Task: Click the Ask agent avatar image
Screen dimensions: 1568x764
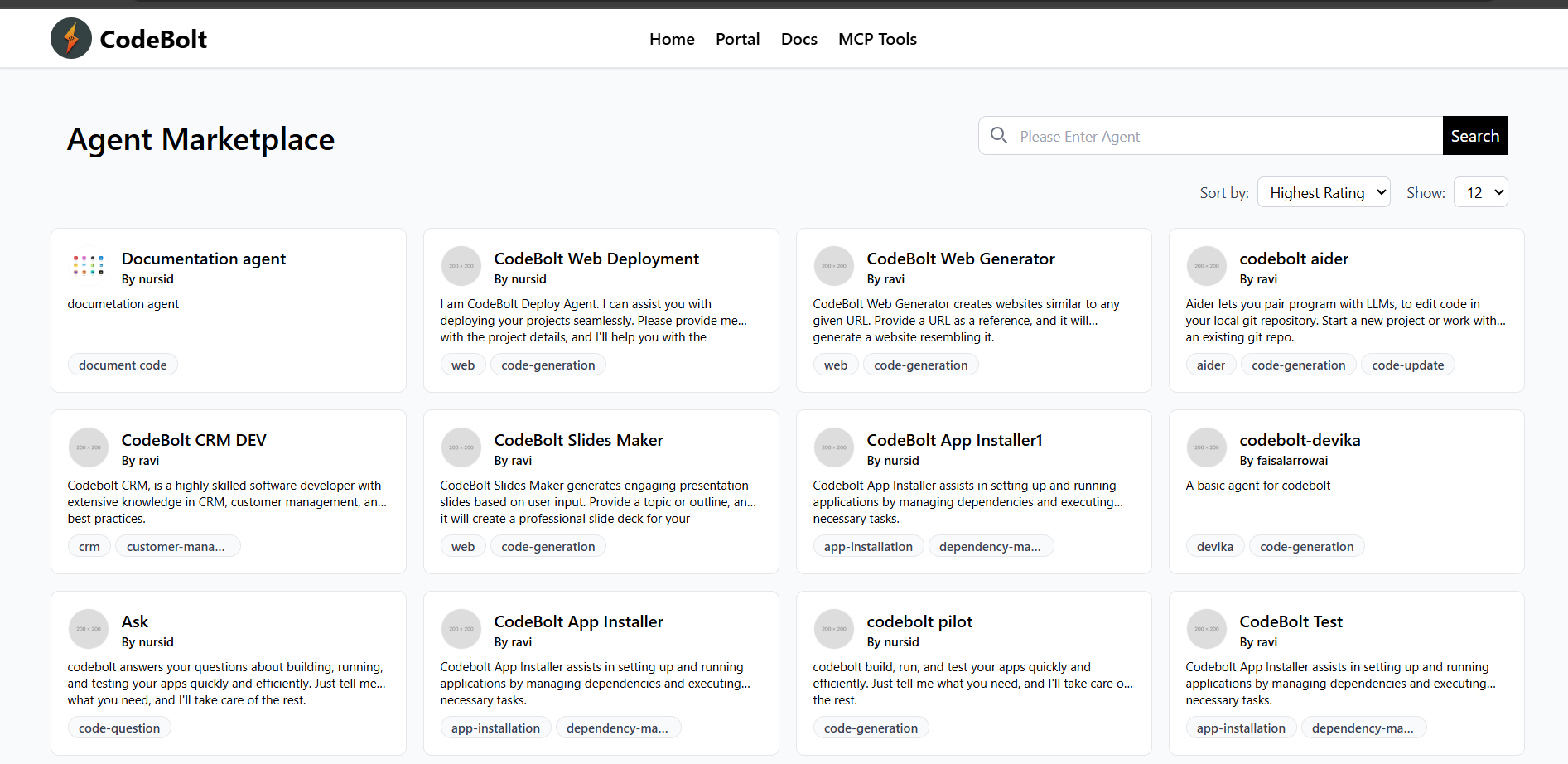Action: pyautogui.click(x=89, y=629)
